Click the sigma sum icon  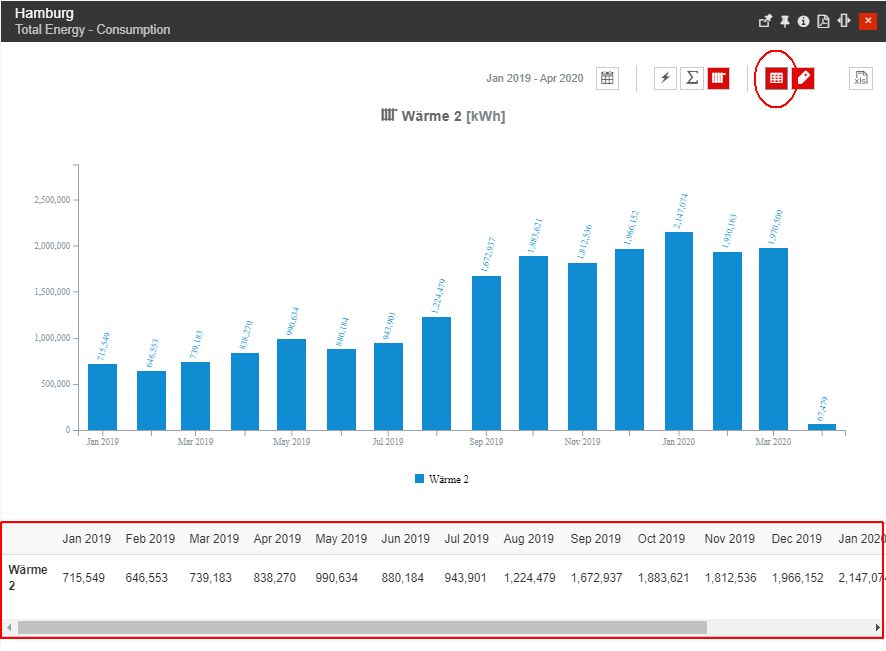coord(691,78)
